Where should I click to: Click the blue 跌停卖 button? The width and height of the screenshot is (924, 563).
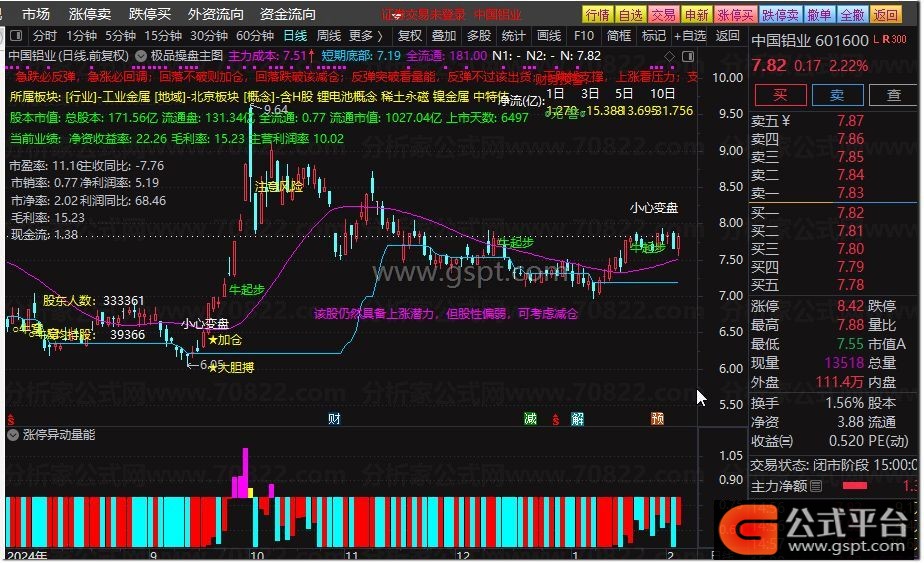(780, 14)
